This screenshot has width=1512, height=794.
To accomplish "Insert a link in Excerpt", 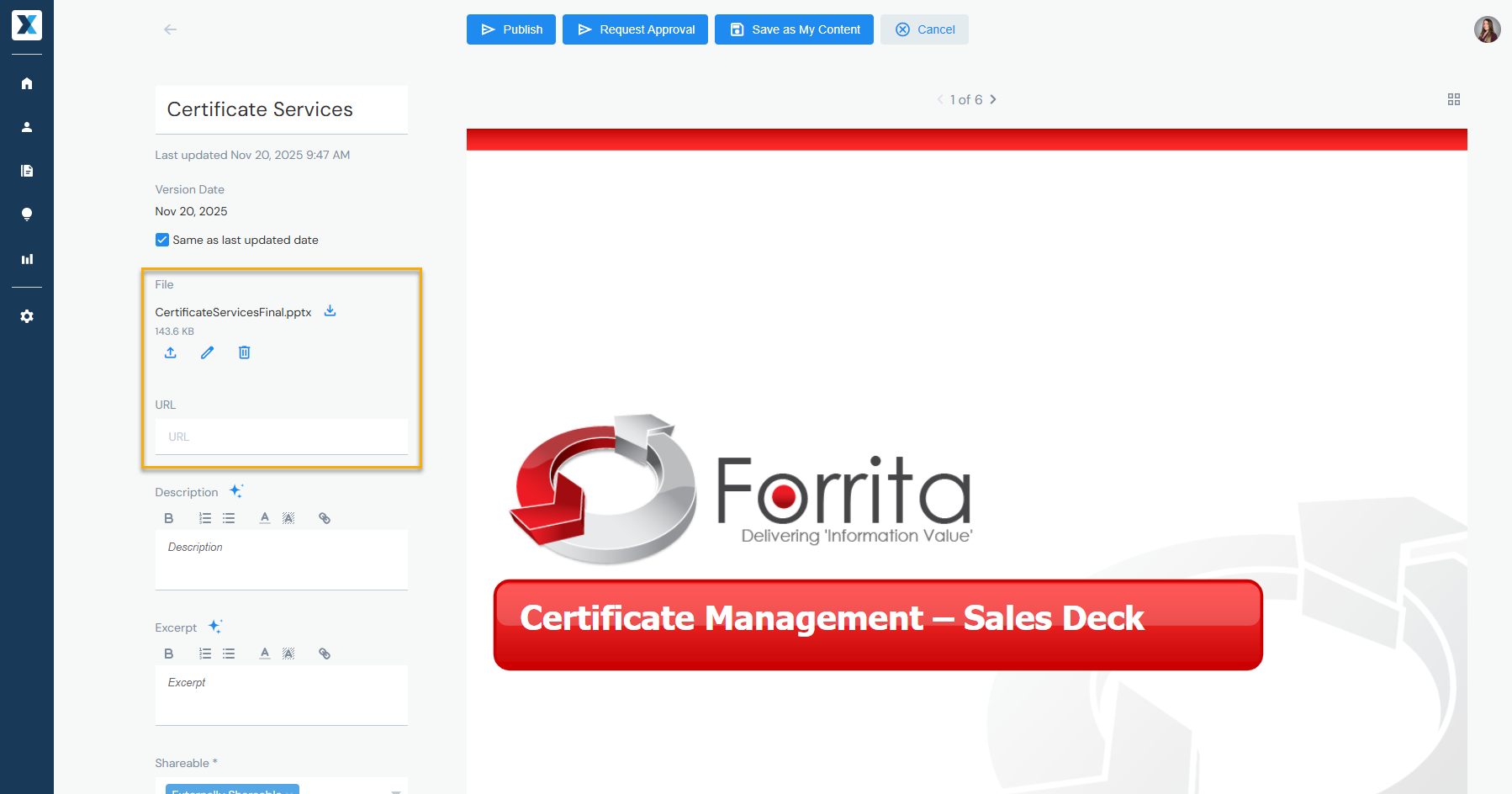I will coord(325,654).
